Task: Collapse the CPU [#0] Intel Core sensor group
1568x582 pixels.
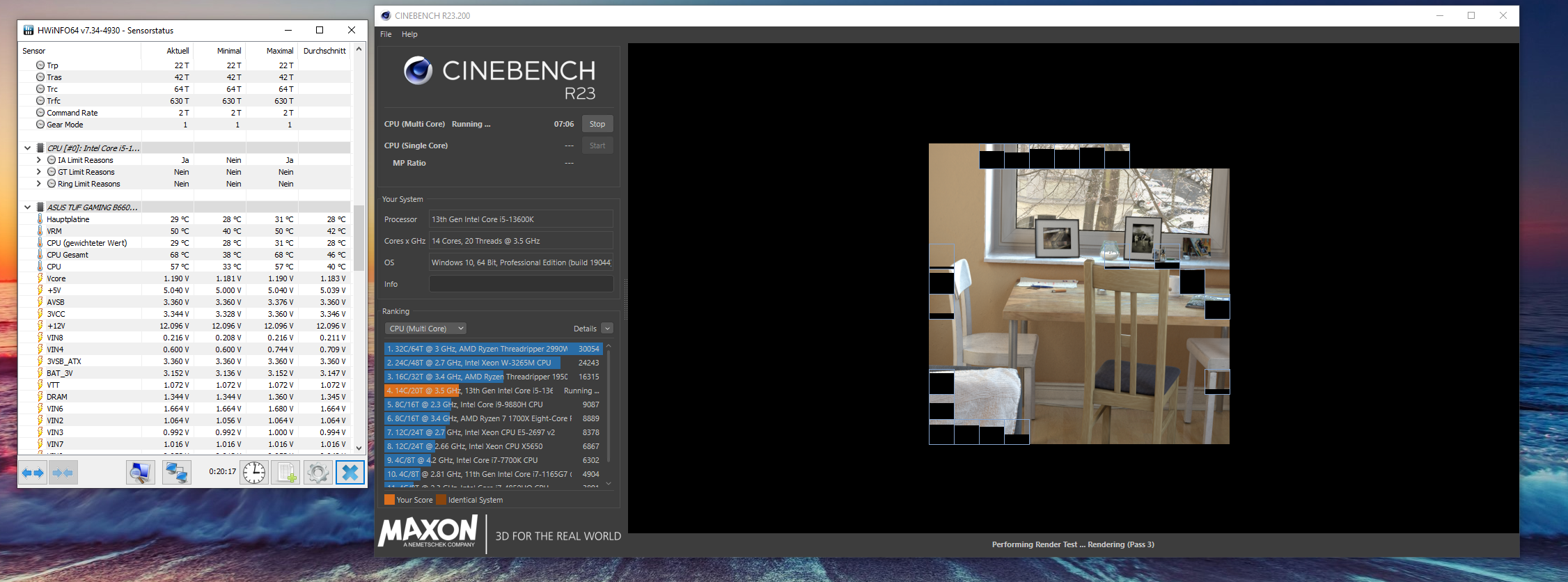Action: [x=28, y=148]
